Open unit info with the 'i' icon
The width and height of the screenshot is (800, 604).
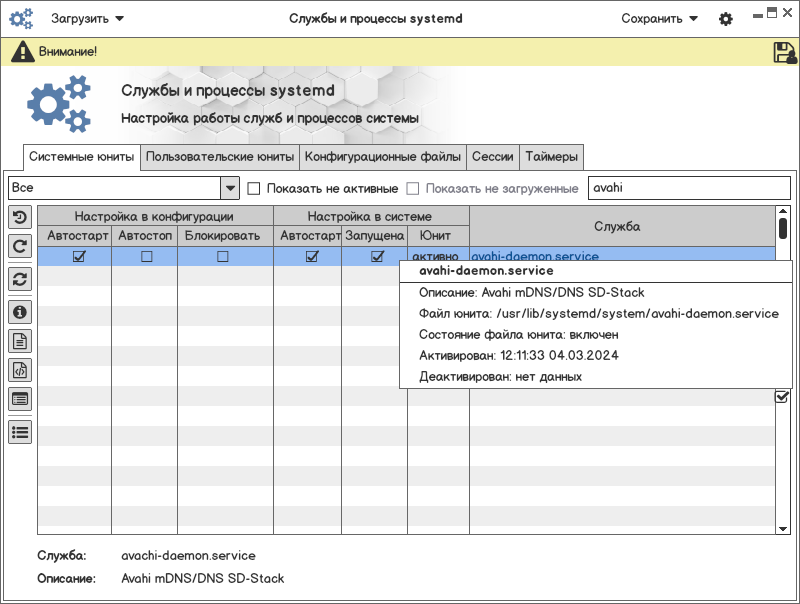click(x=20, y=312)
